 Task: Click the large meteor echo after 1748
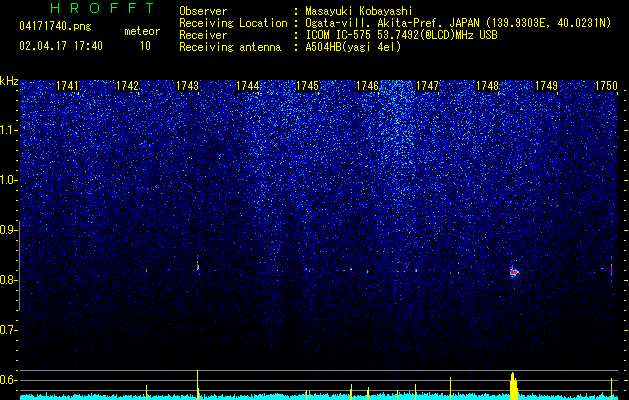513,272
